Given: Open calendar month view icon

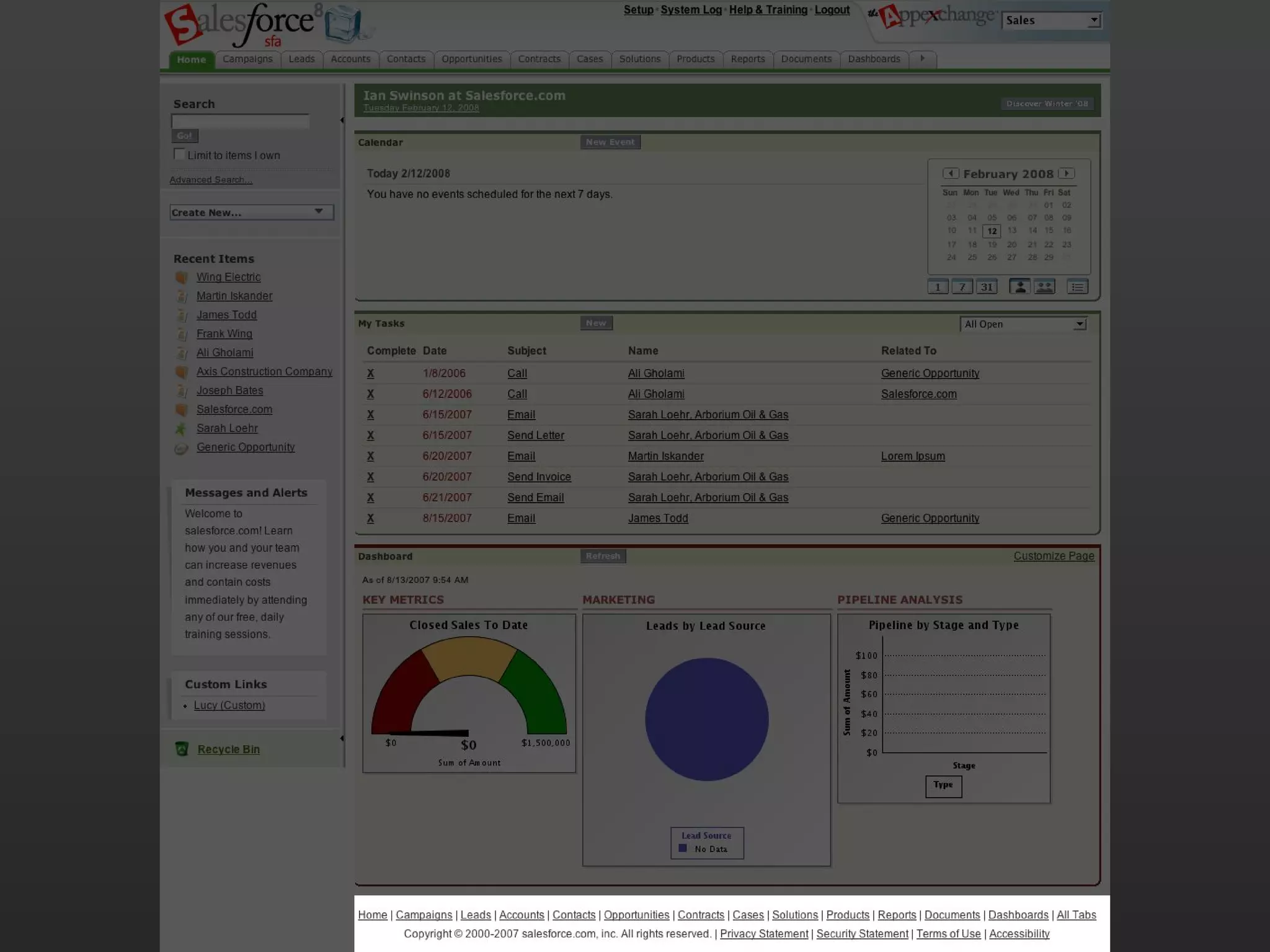Looking at the screenshot, I should [987, 287].
